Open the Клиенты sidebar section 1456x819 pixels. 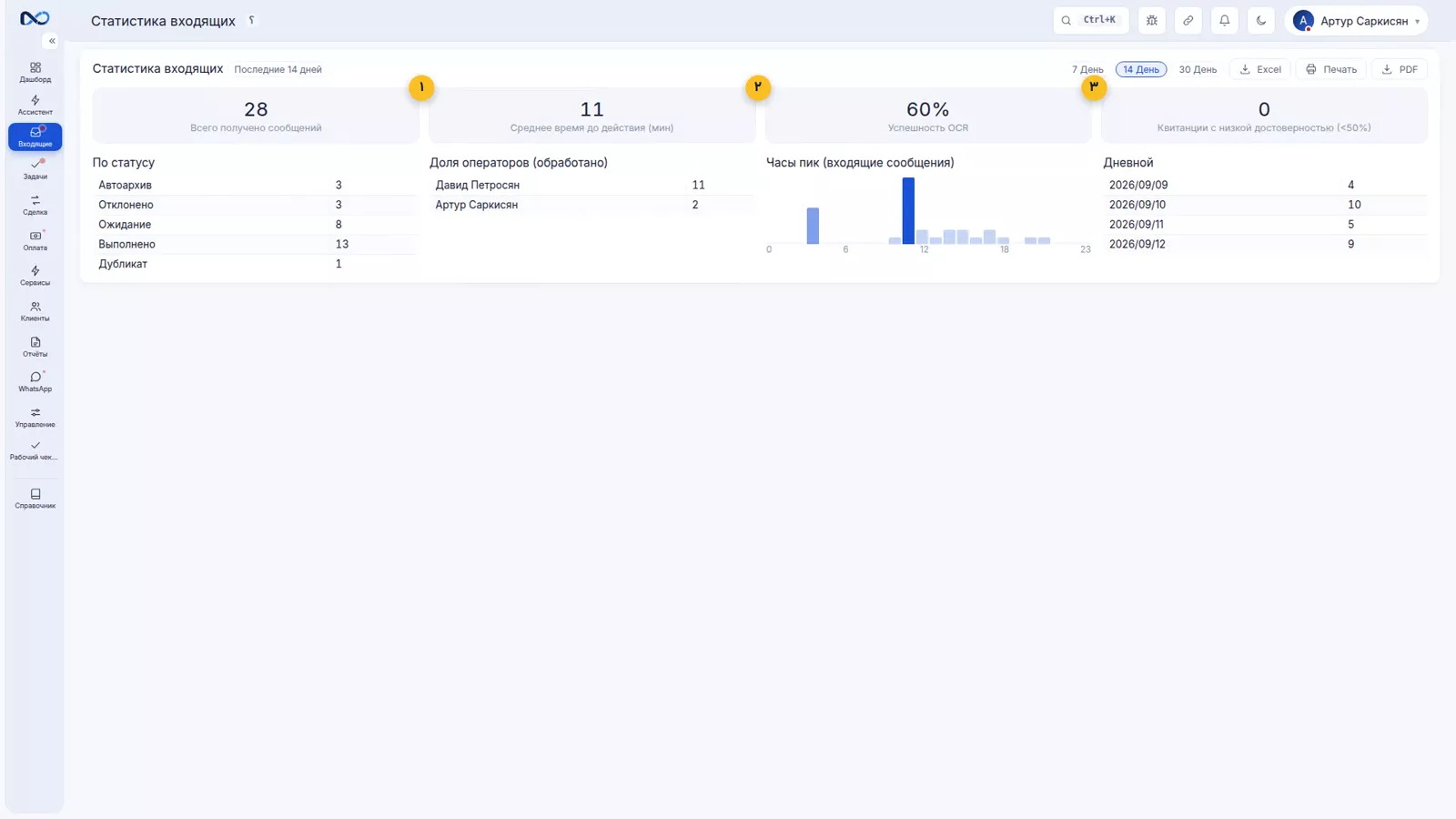(x=35, y=311)
